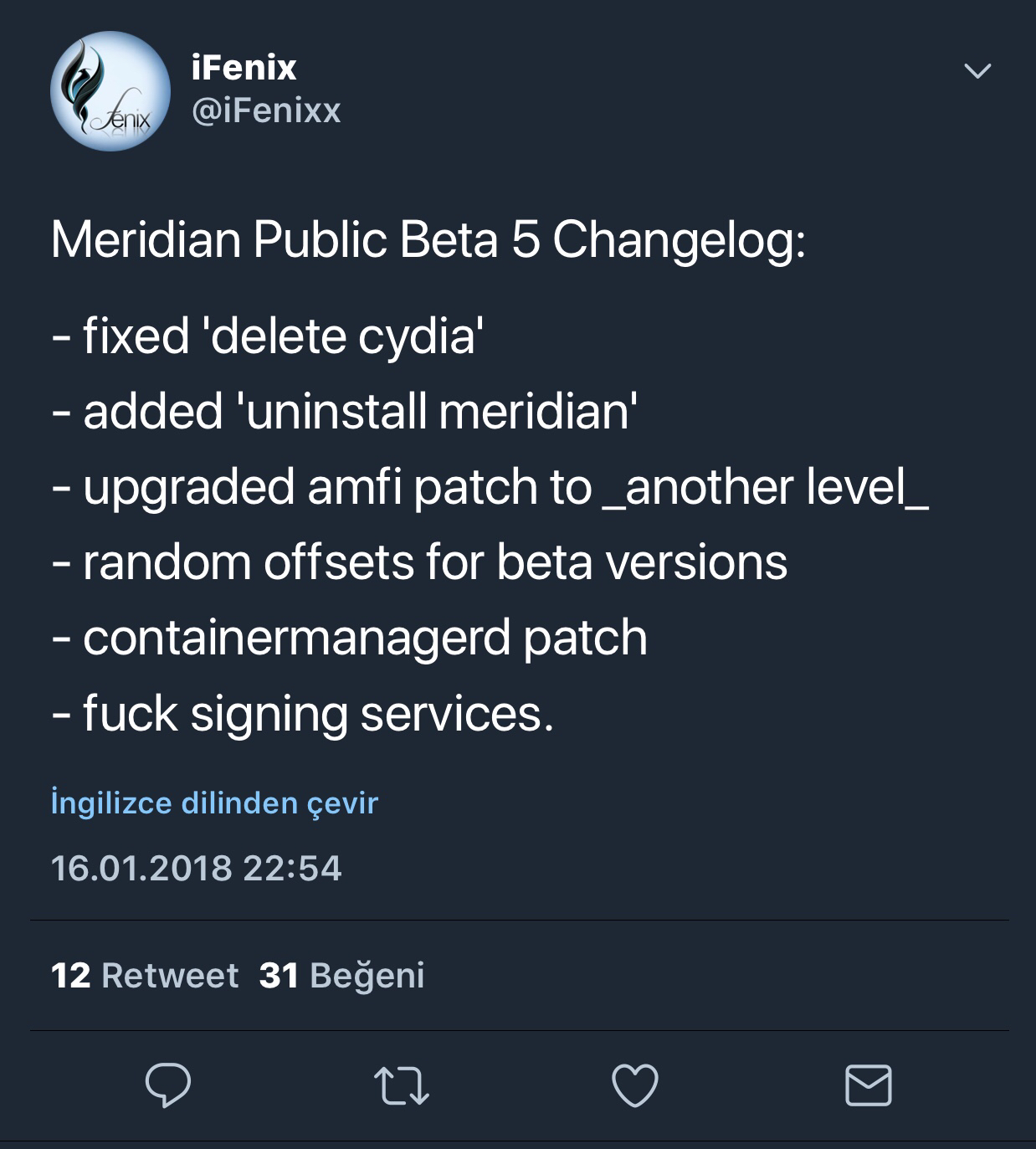The height and width of the screenshot is (1149, 1036).
Task: View the 12 Retweet list
Action: point(145,975)
